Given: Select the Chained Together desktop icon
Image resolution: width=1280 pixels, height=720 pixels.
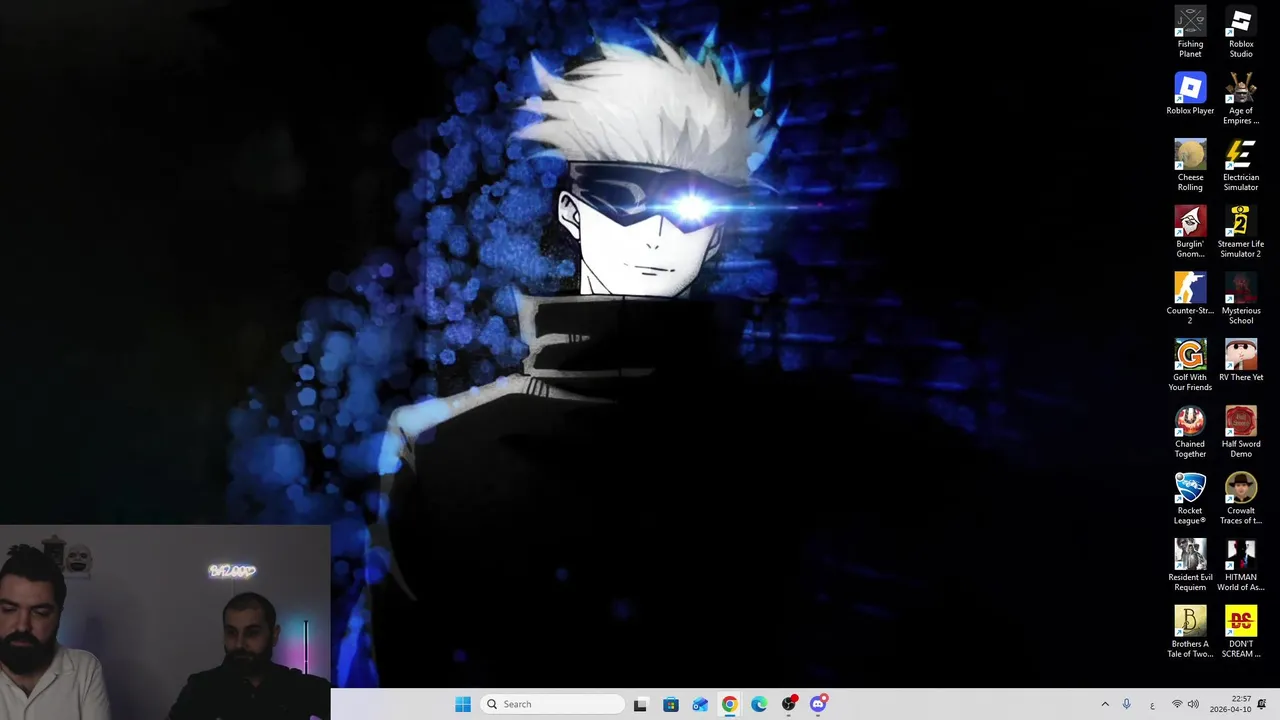Looking at the screenshot, I should point(1190,432).
